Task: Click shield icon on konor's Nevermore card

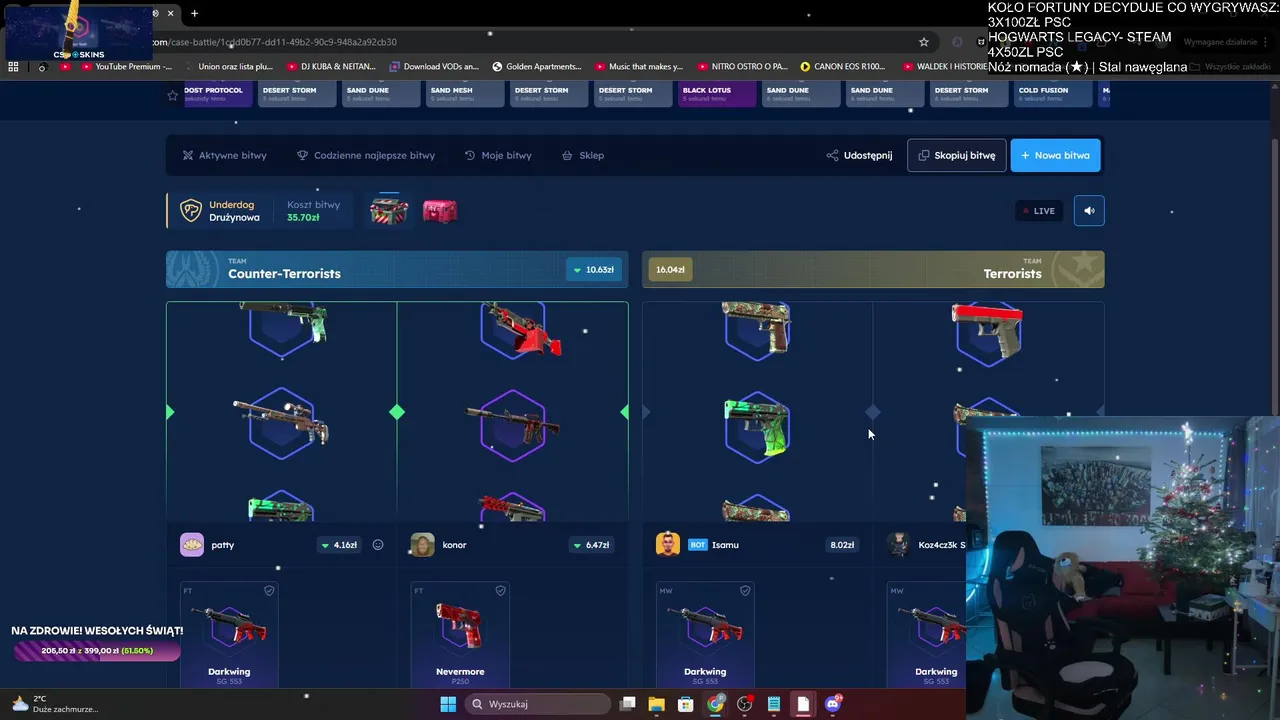Action: pyautogui.click(x=500, y=591)
